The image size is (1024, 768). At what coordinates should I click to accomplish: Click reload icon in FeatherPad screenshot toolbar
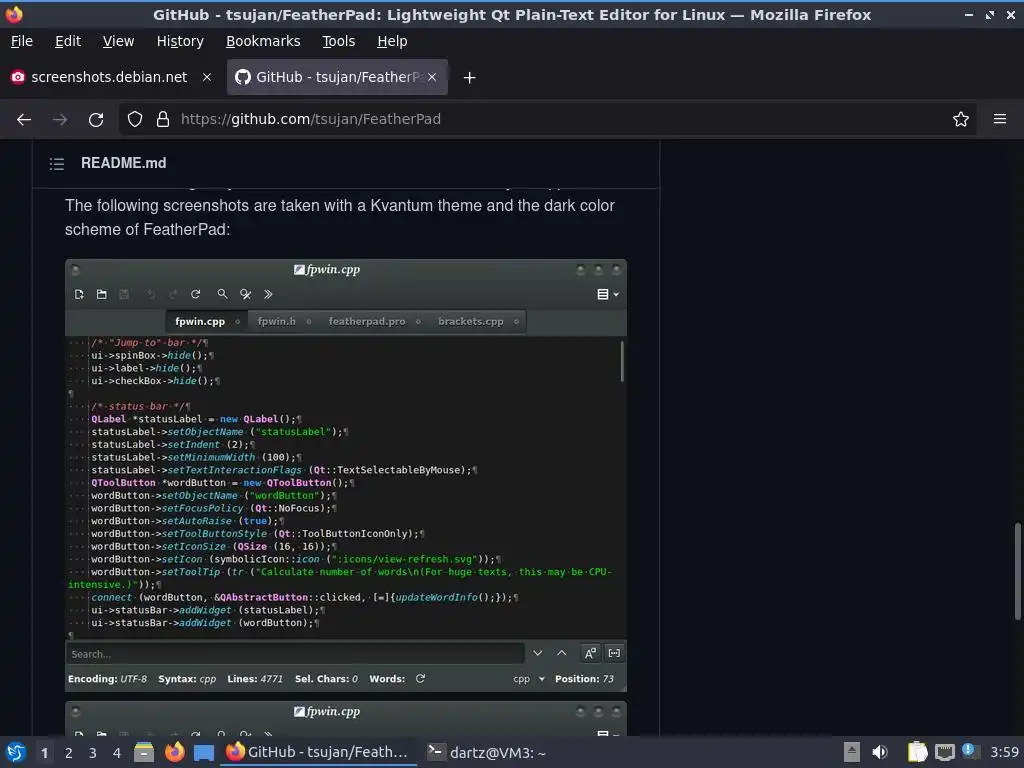195,295
